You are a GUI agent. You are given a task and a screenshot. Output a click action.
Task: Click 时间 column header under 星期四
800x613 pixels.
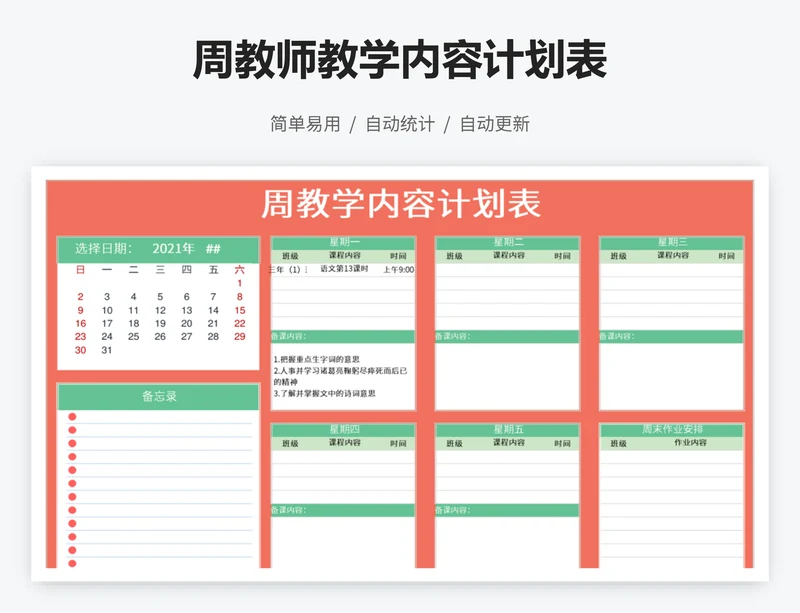coord(398,443)
